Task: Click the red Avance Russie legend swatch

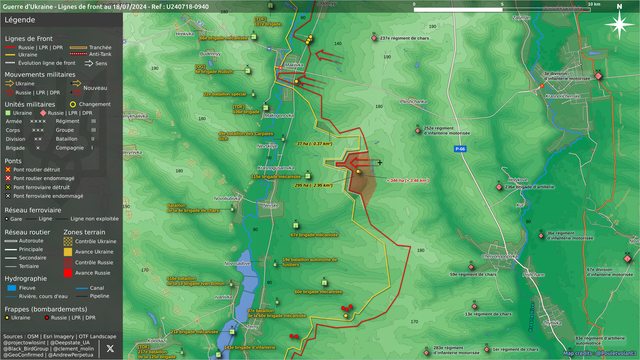Action: 68,273
